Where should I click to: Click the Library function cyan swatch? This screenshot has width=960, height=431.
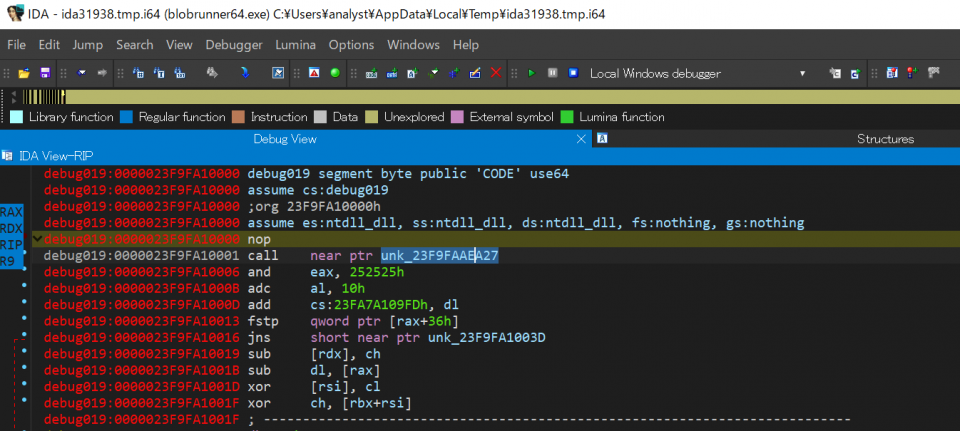click(x=17, y=117)
